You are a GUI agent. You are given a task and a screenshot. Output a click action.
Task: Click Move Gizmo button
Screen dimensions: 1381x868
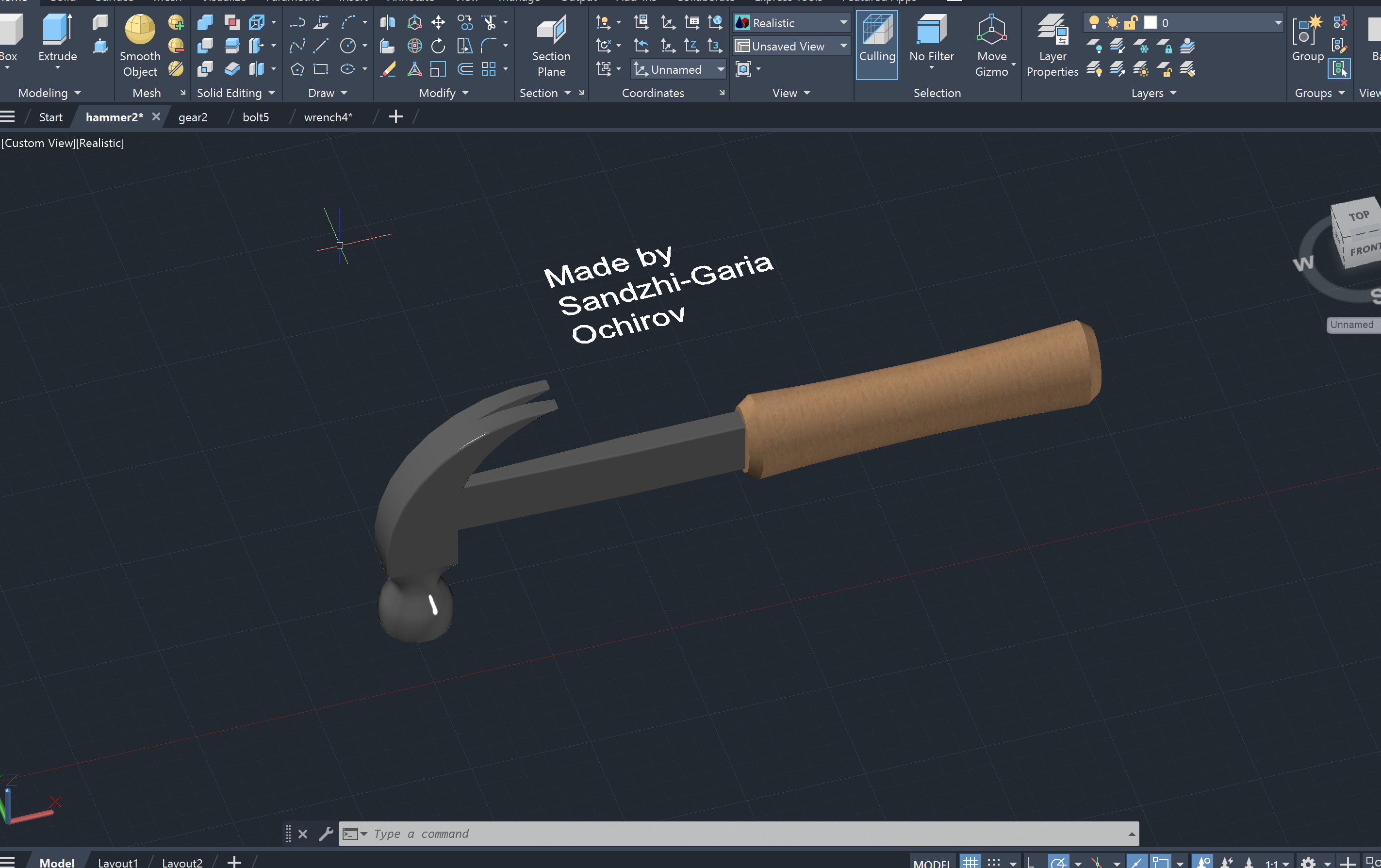click(x=991, y=46)
